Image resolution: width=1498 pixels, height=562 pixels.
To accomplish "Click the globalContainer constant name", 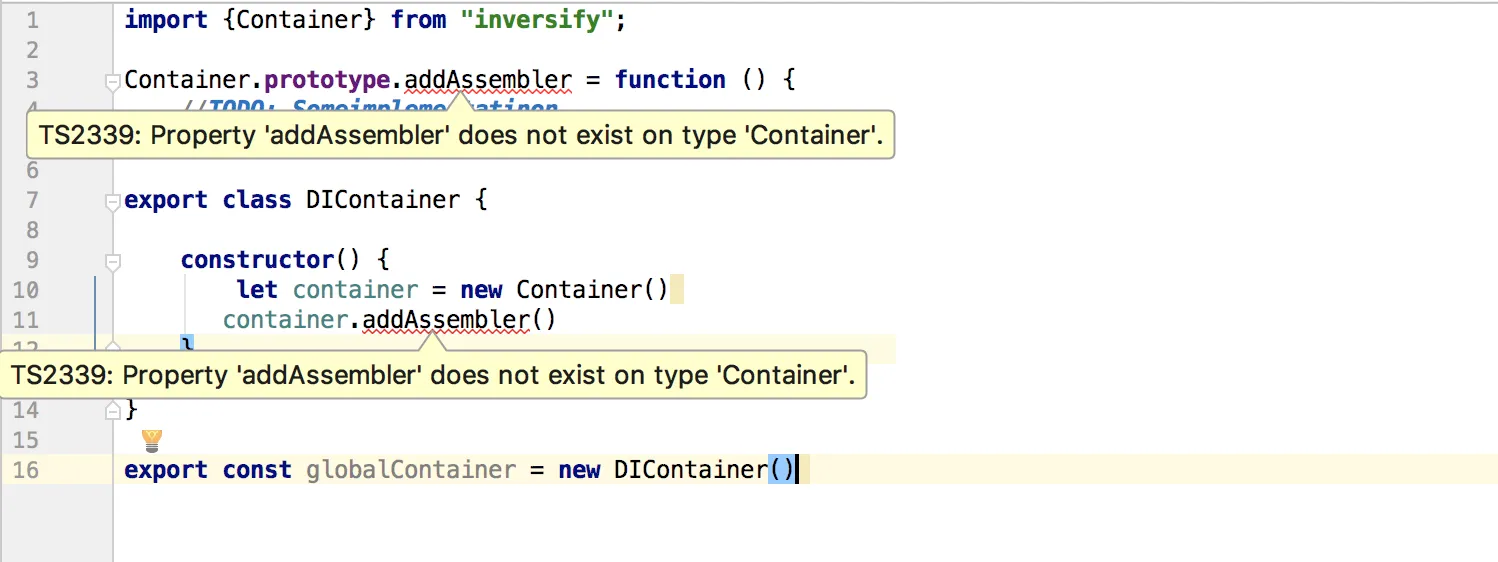I will 411,470.
